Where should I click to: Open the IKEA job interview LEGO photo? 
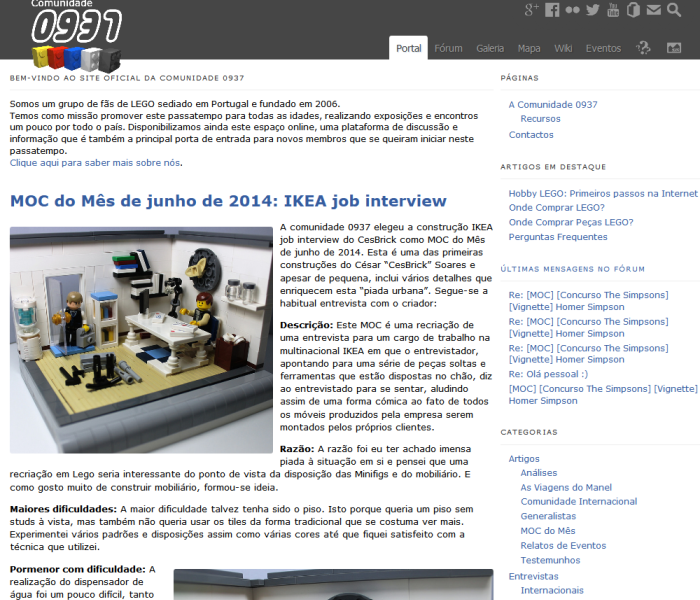click(141, 340)
